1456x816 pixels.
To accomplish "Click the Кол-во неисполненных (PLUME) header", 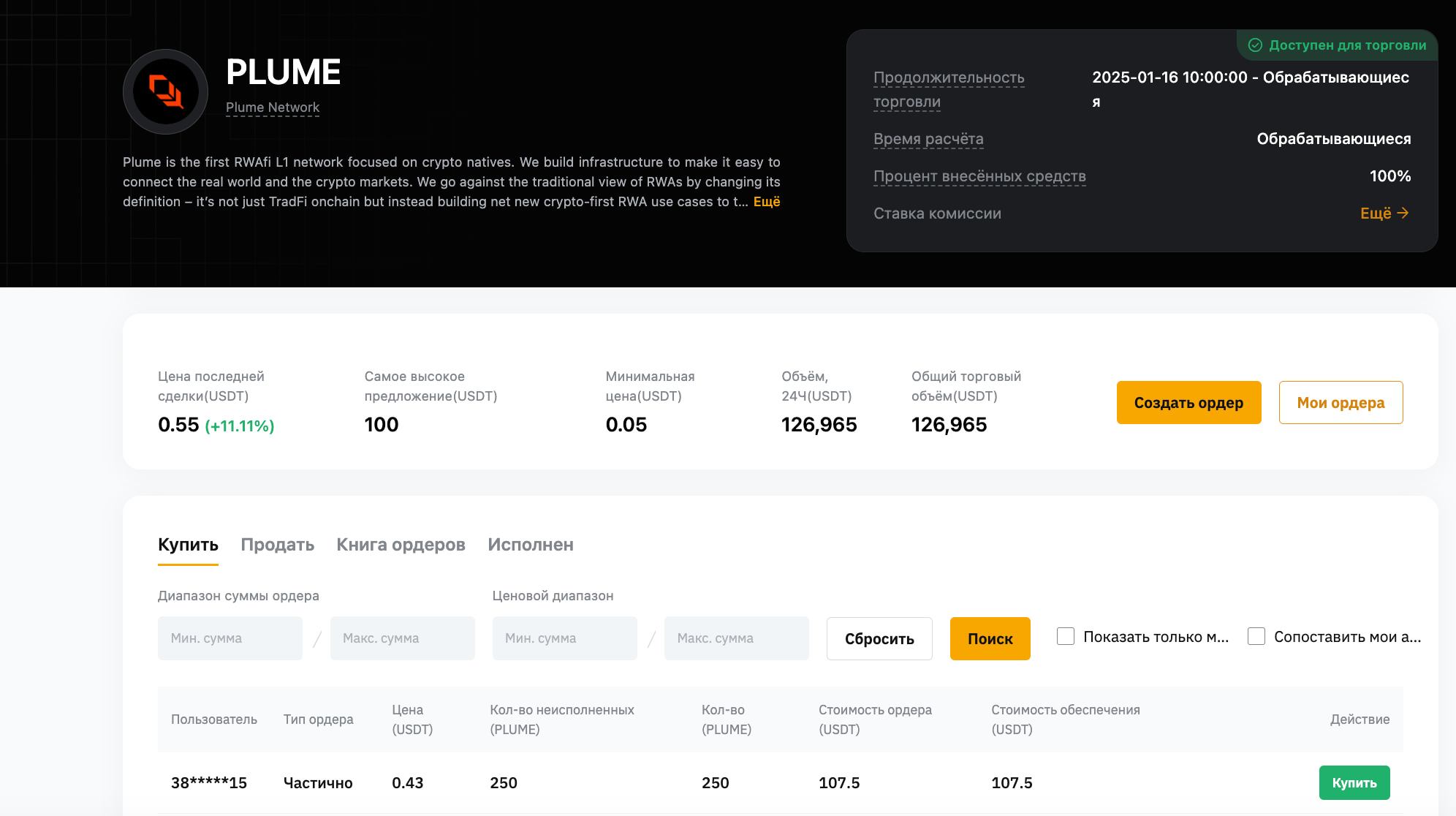I will pos(562,719).
